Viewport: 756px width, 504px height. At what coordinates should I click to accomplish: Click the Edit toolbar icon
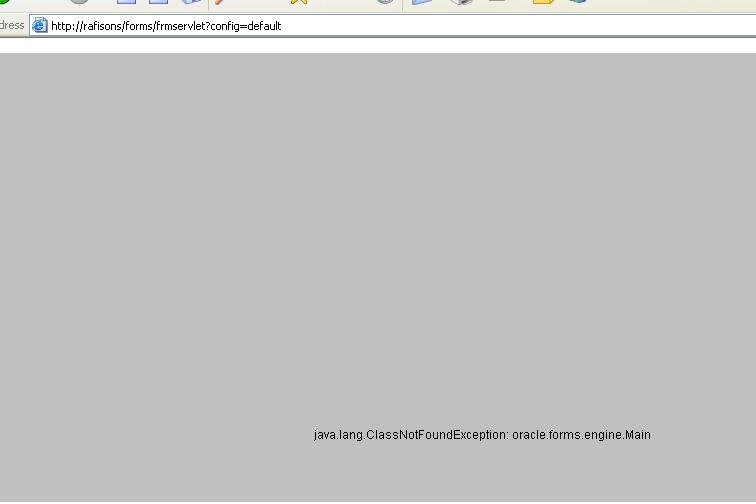497,2
